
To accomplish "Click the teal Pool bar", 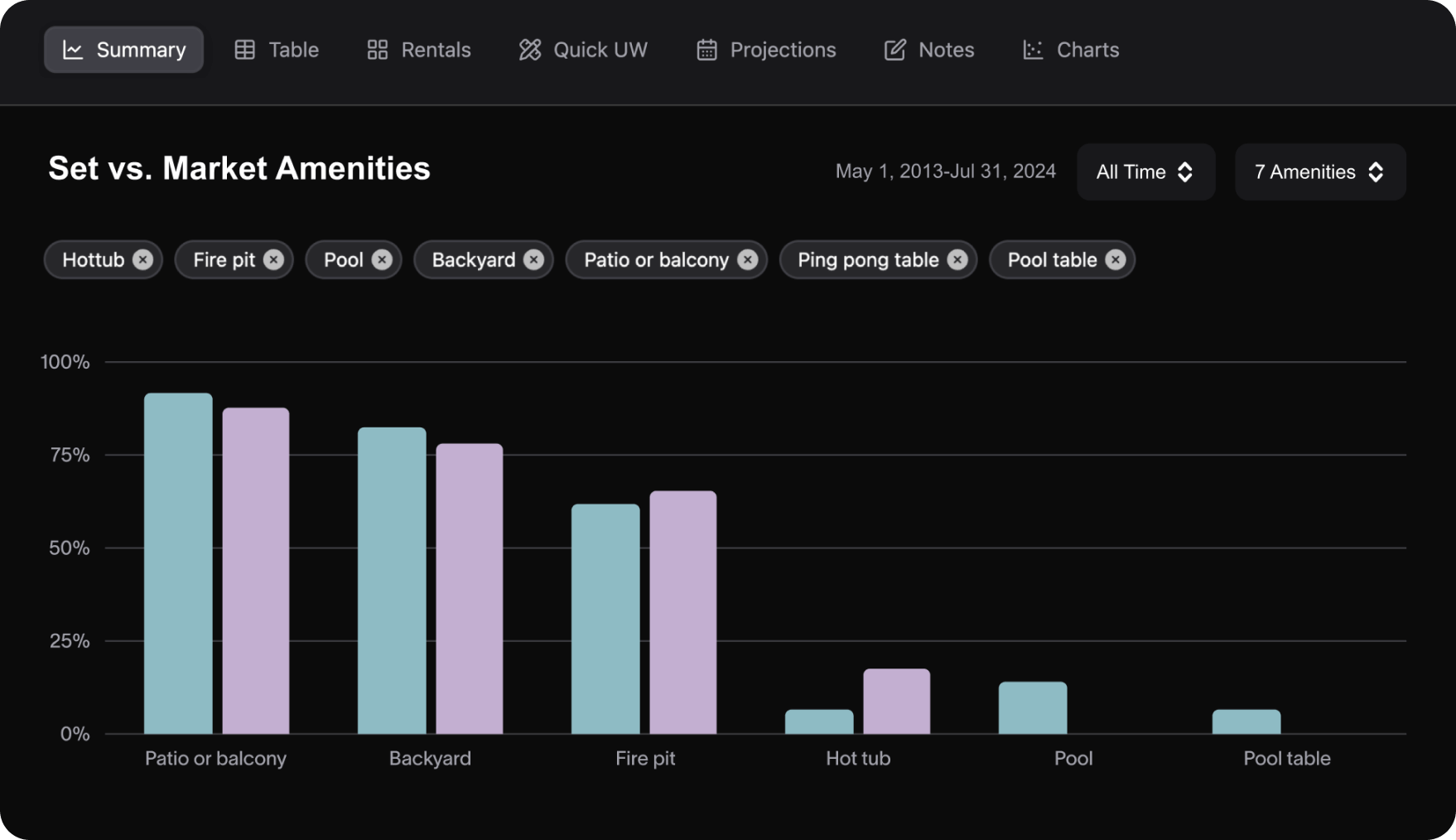I will (1032, 707).
